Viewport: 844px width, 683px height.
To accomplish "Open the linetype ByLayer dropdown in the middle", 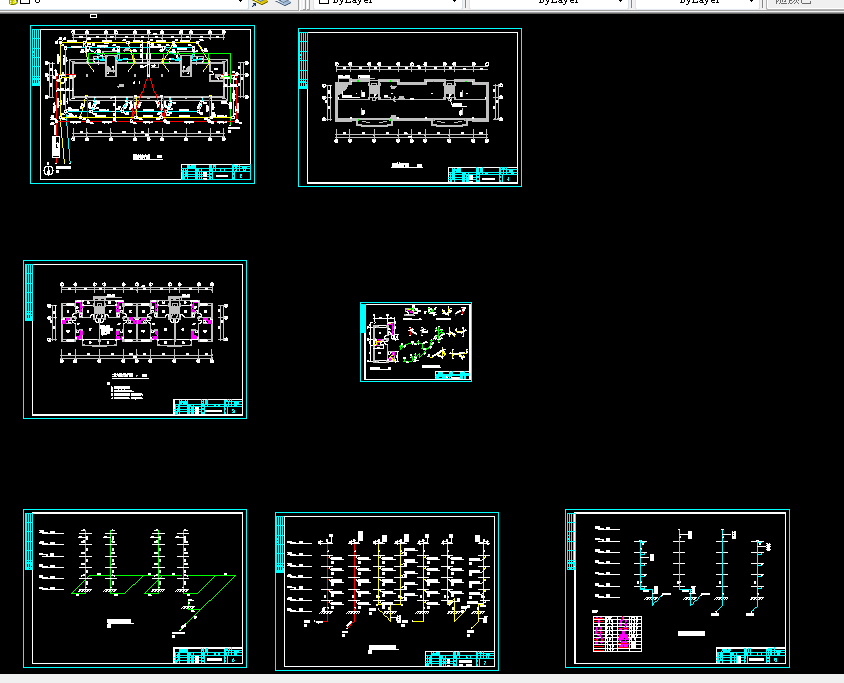I will (548, 3).
